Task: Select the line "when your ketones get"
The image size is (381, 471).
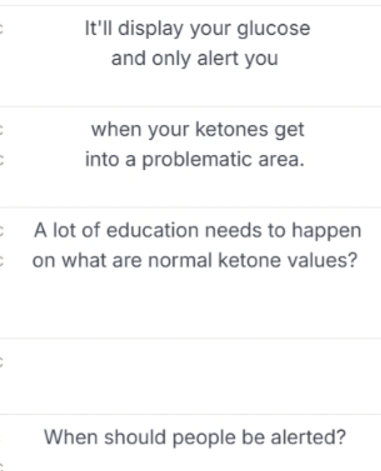Action: point(198,130)
